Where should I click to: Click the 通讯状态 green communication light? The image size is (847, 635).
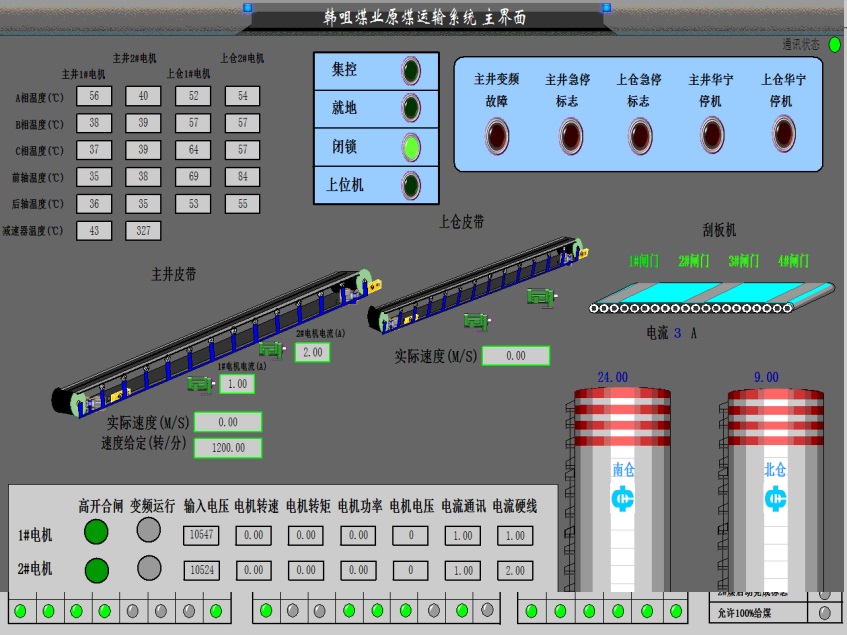(835, 45)
